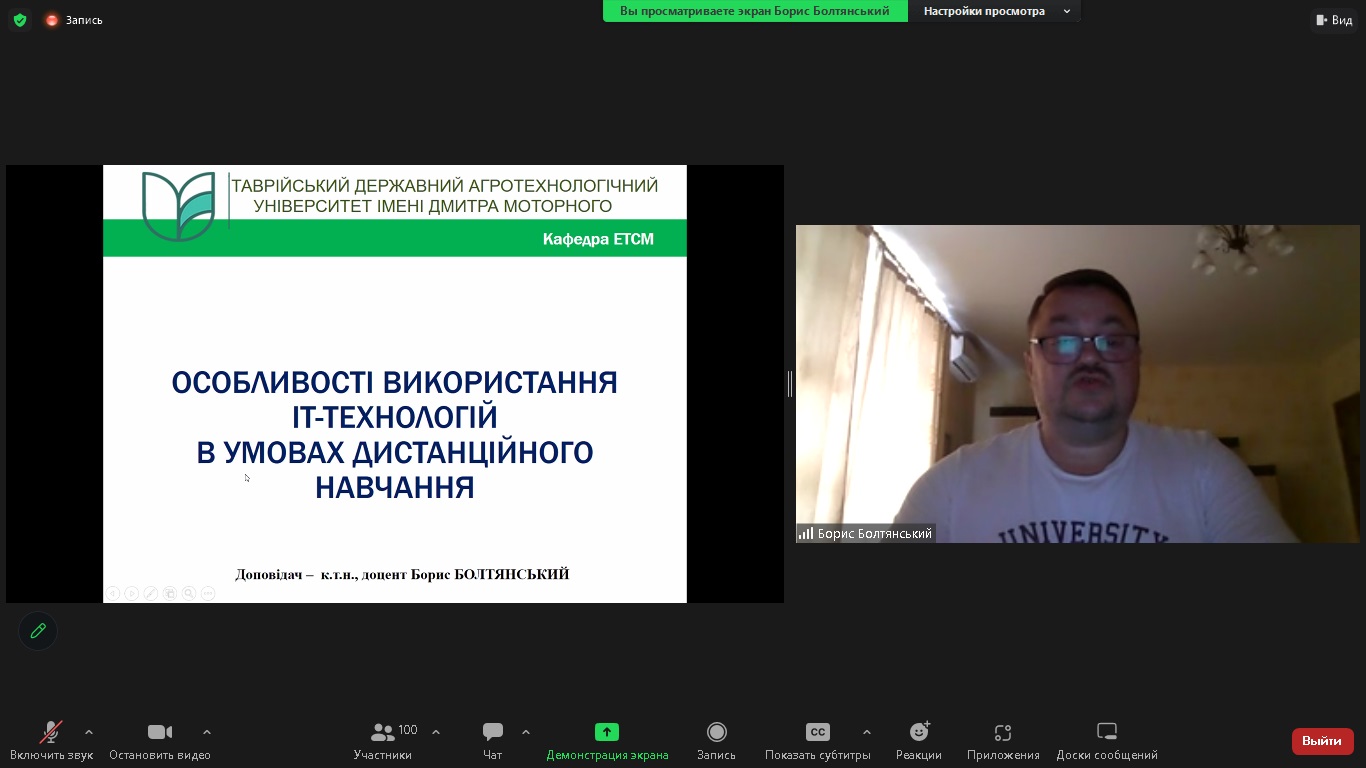Click the red recording indicator icon
The image size is (1366, 768).
click(52, 20)
